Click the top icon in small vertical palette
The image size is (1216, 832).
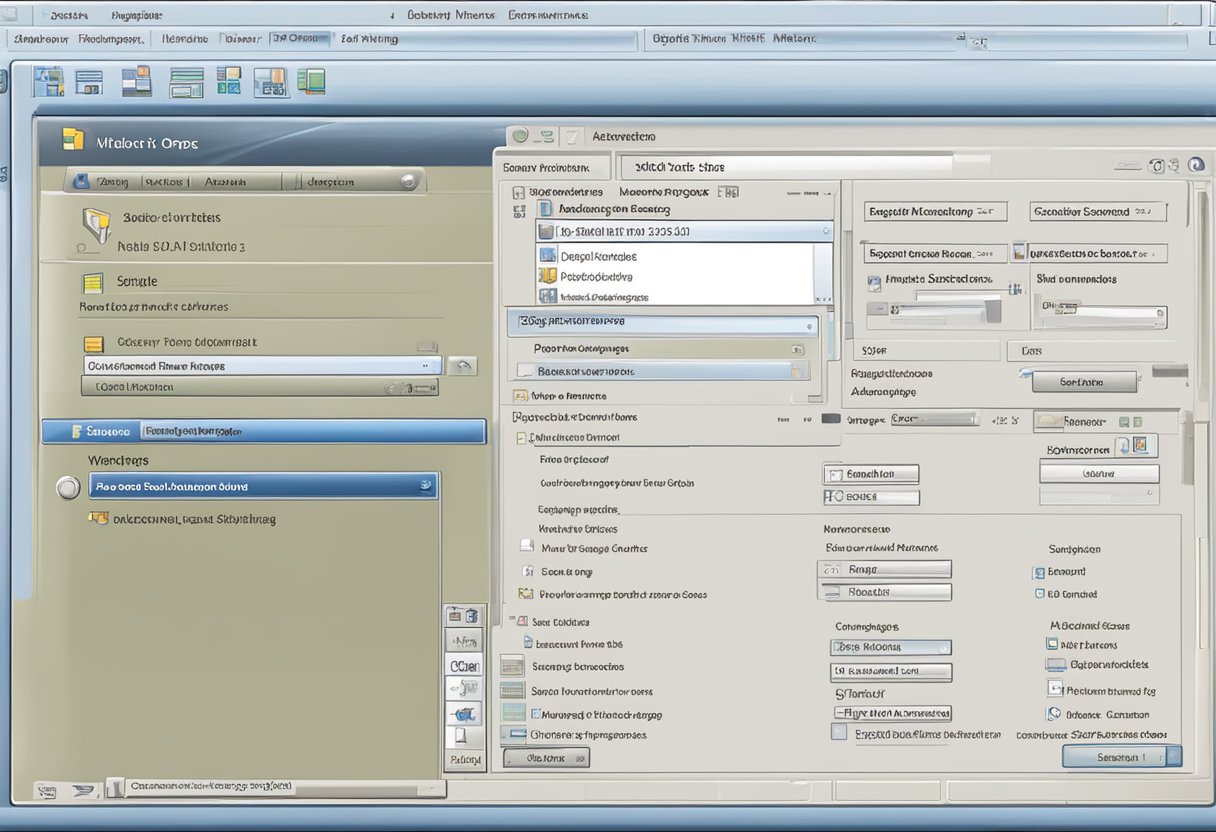point(464,616)
